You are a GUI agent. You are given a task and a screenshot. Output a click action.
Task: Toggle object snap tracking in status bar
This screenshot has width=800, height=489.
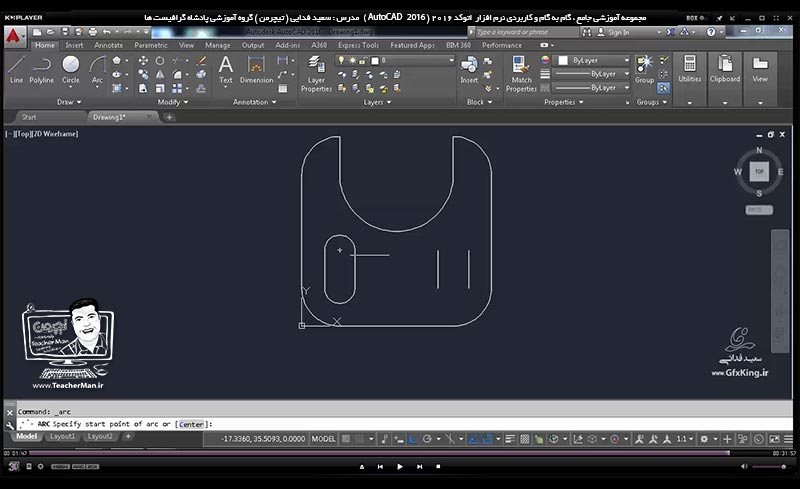point(472,439)
